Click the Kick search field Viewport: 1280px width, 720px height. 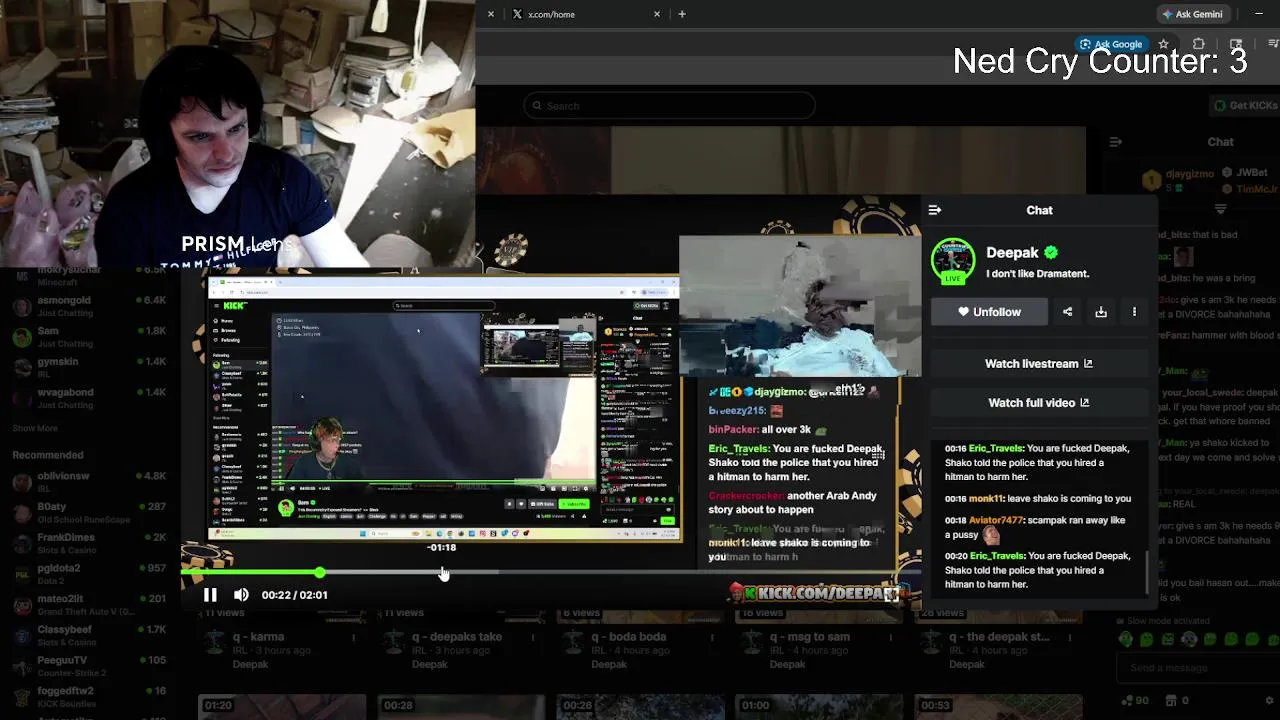tap(669, 106)
